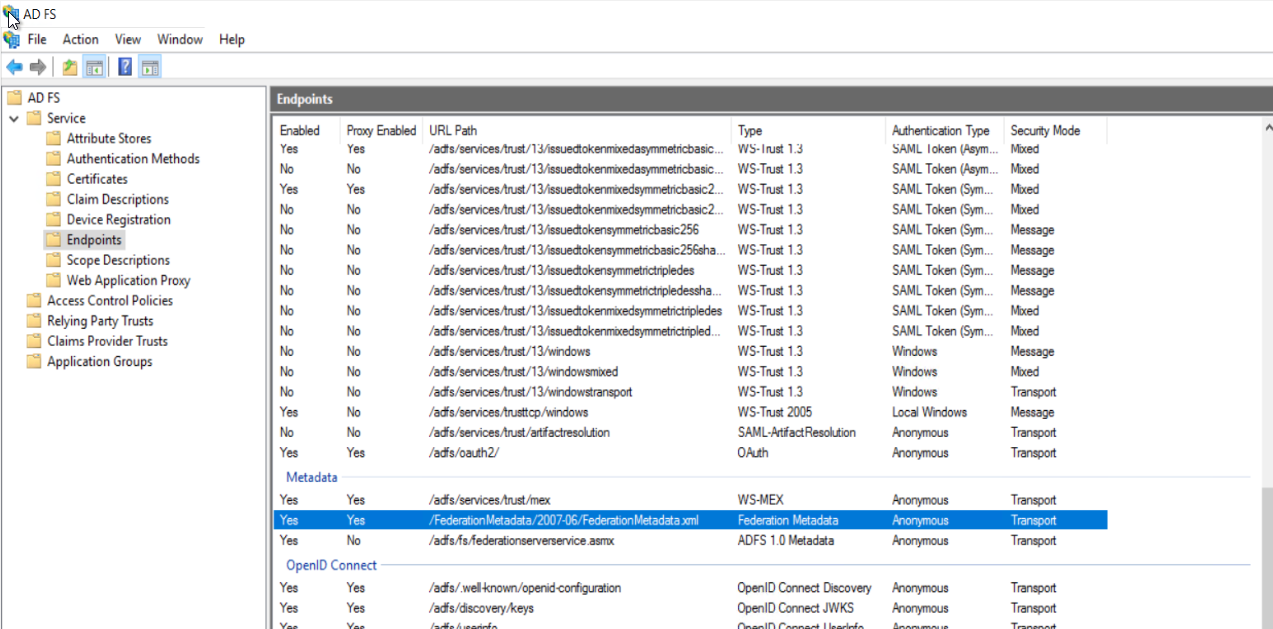Image resolution: width=1273 pixels, height=629 pixels.
Task: Open the Help menu
Action: click(x=232, y=40)
